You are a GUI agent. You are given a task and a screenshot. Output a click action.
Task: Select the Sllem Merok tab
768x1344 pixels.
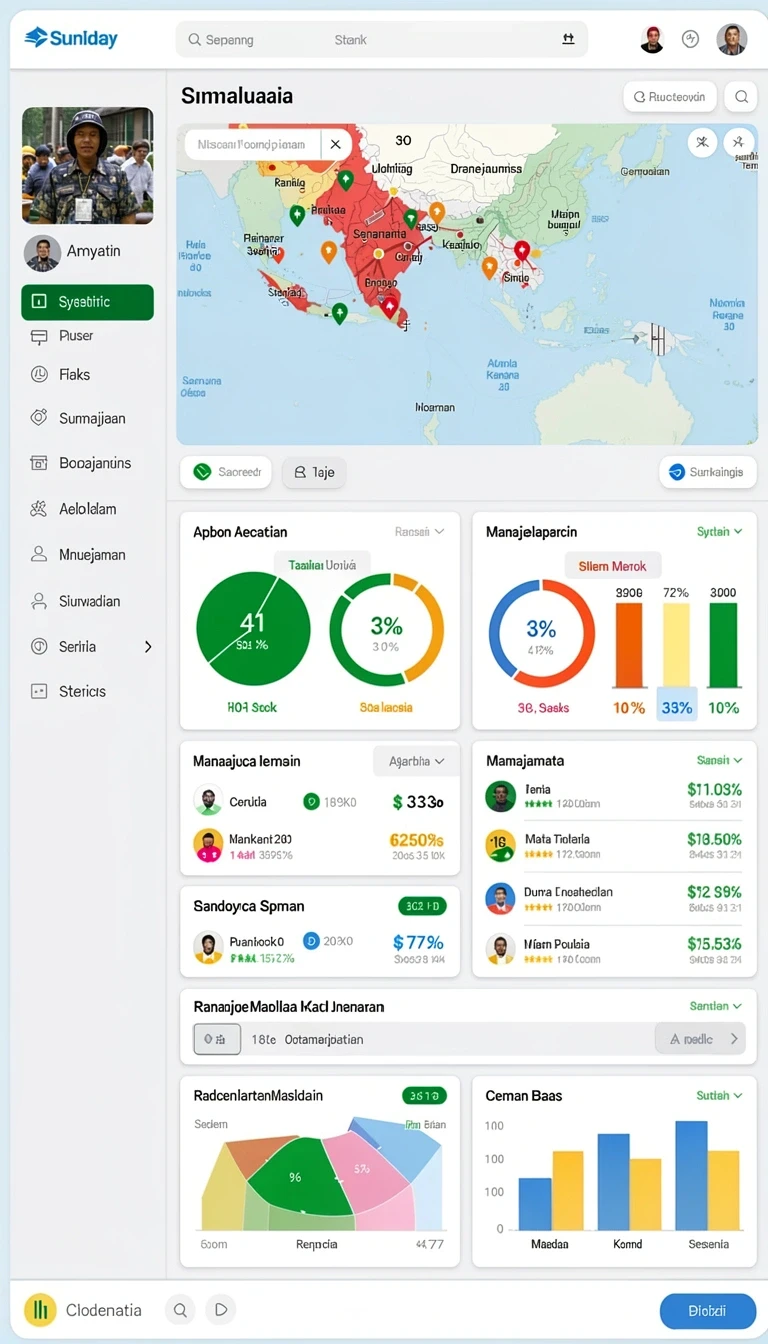click(x=612, y=566)
